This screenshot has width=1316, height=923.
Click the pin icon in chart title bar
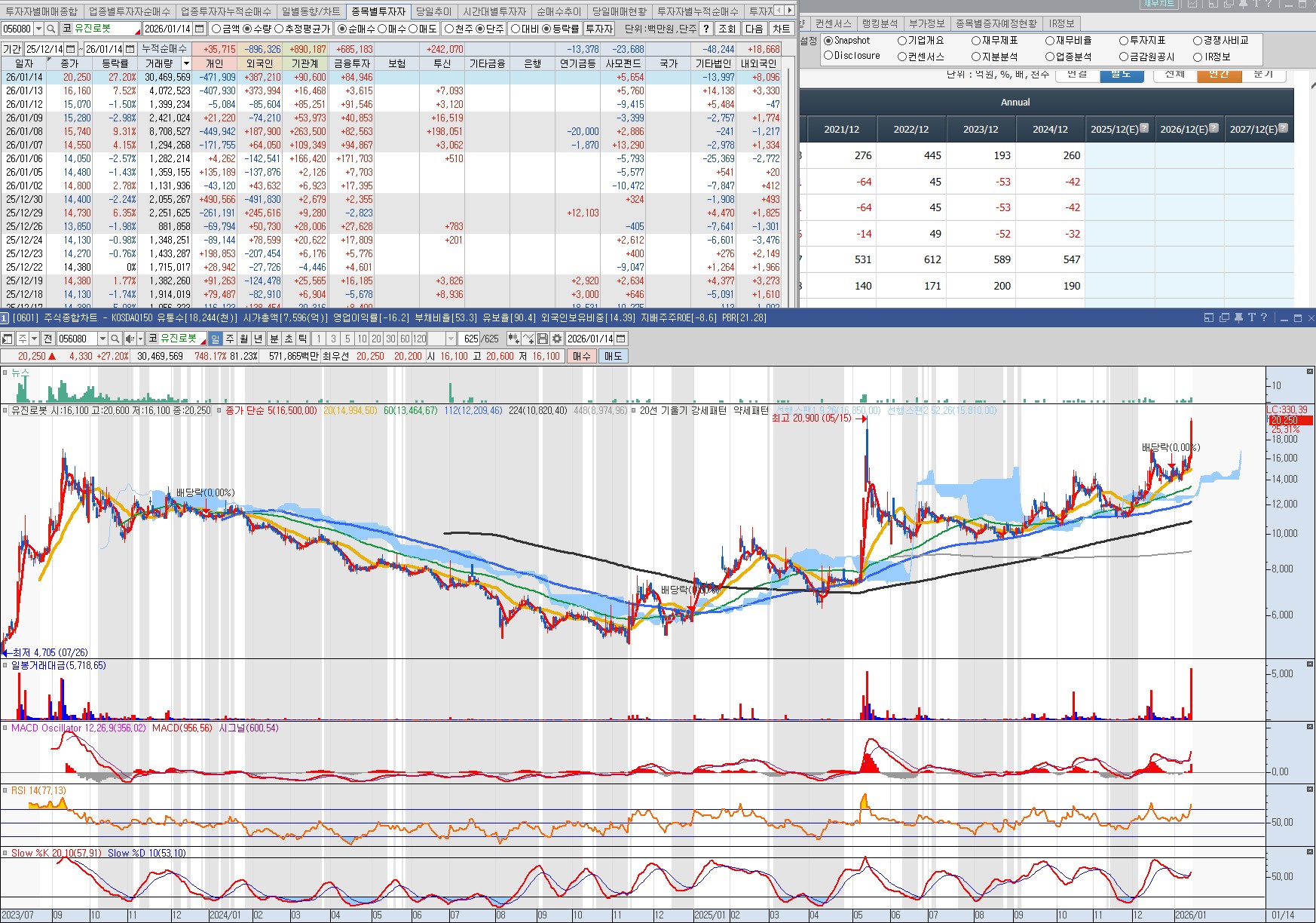(1238, 317)
